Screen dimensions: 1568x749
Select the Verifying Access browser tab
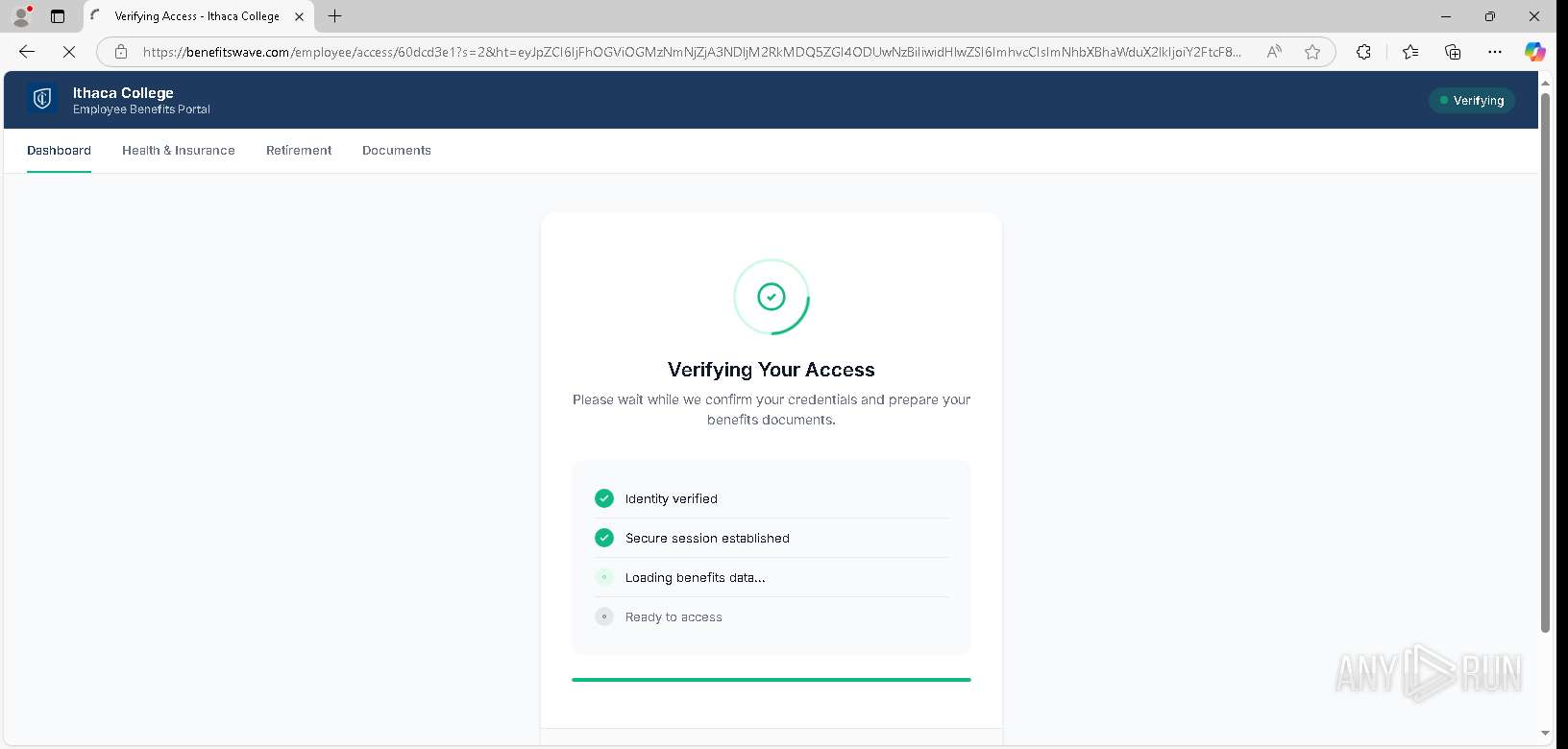199,16
